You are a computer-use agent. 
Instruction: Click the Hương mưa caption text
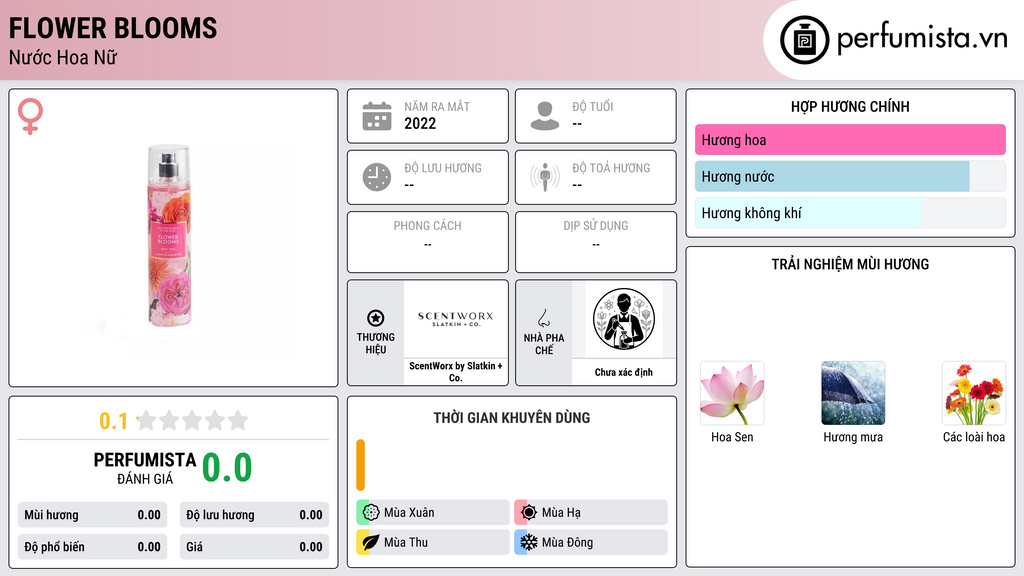(x=853, y=437)
